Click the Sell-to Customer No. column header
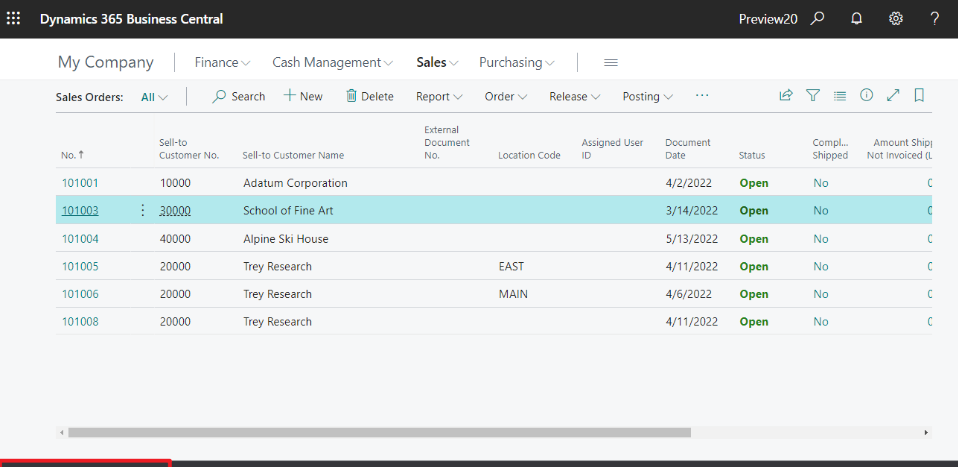Screen dimensions: 958x467 click(x=189, y=149)
